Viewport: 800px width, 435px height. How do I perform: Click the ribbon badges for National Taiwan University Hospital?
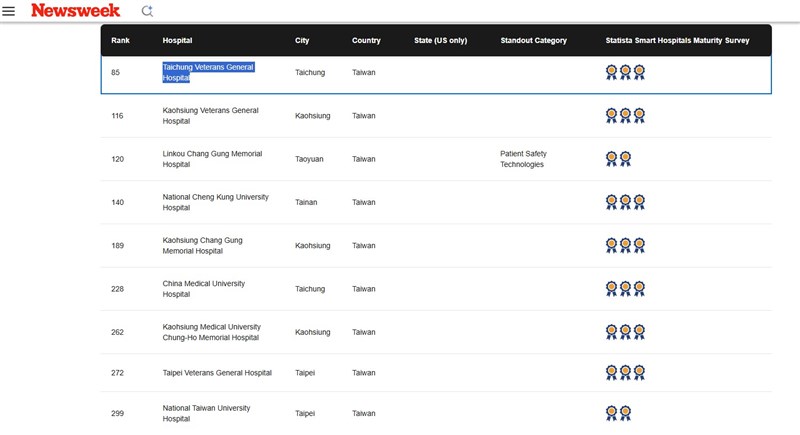coord(618,412)
